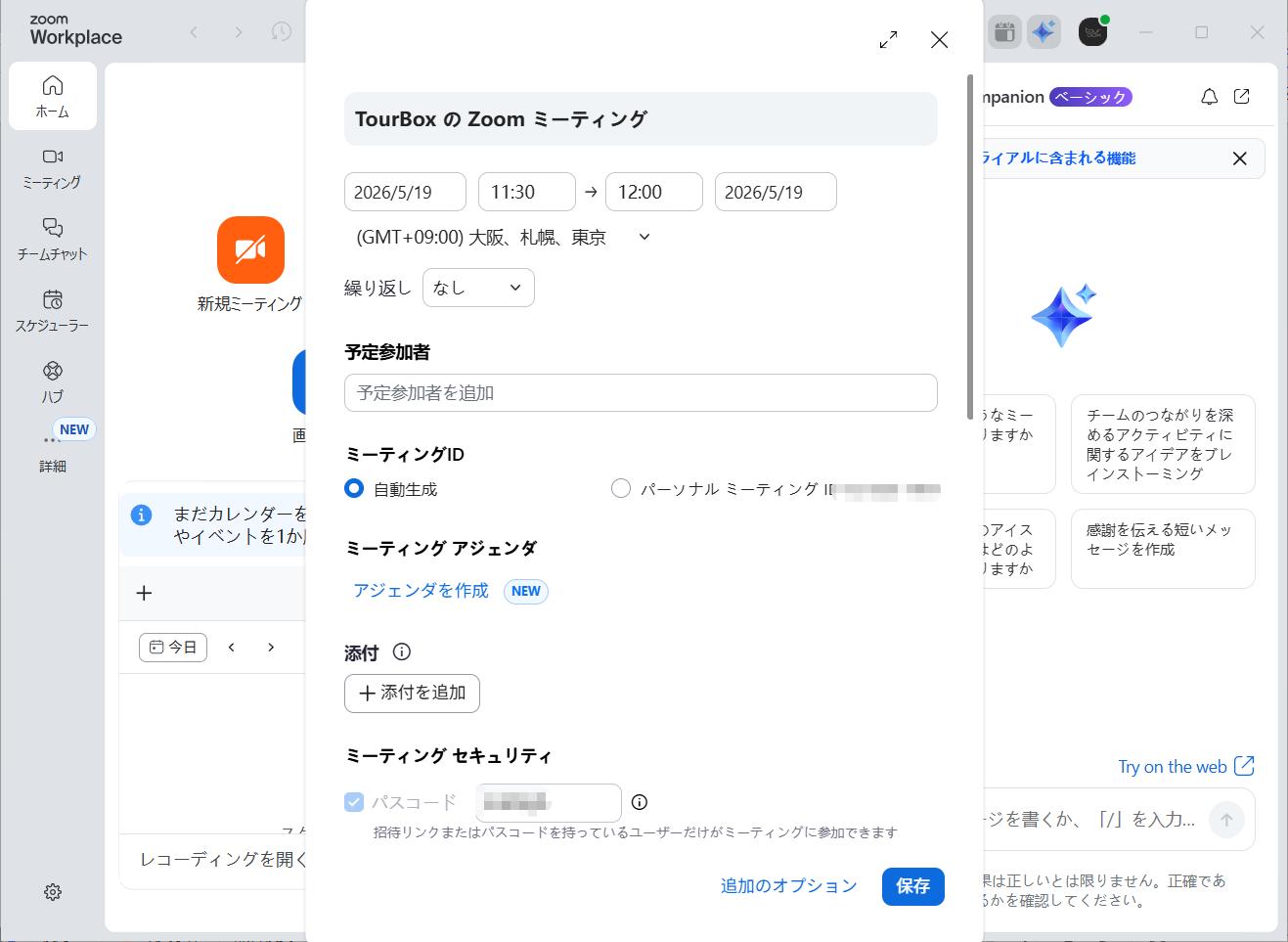Click the passcode input field
This screenshot has width=1288, height=942.
point(549,802)
